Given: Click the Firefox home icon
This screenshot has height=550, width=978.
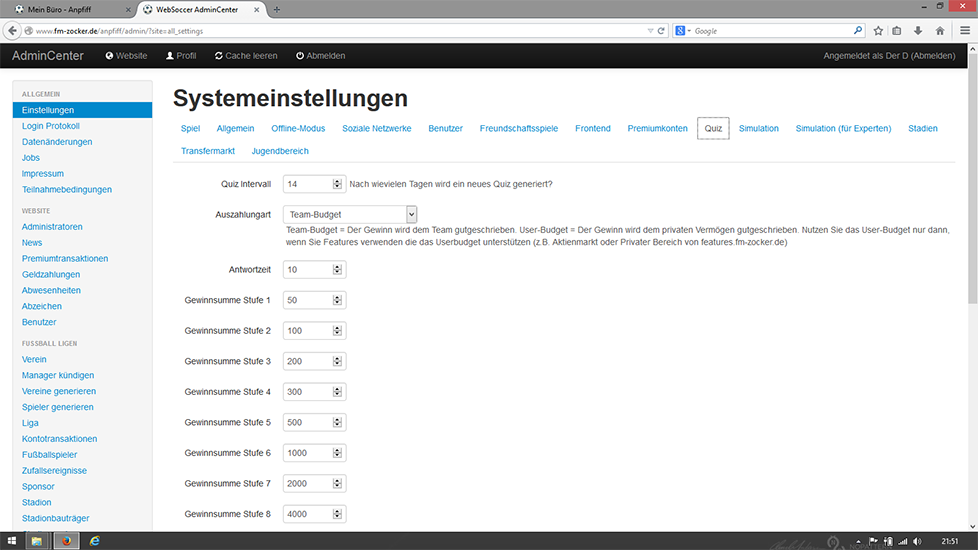Looking at the screenshot, I should [x=939, y=31].
